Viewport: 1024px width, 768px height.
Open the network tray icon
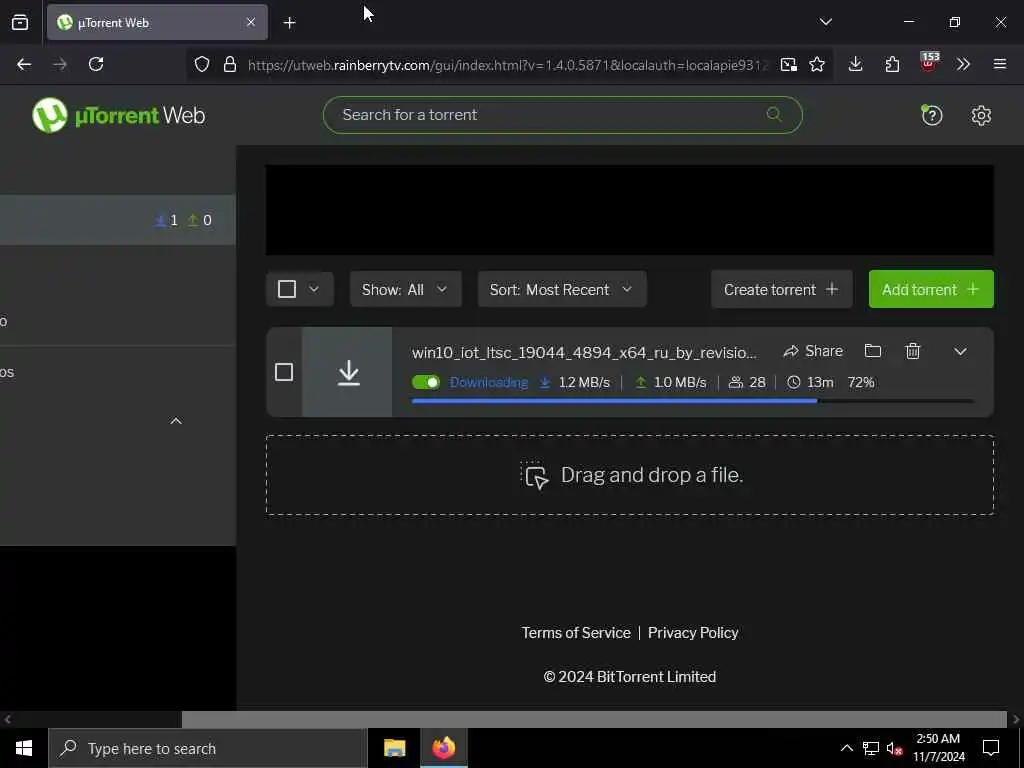coord(871,748)
